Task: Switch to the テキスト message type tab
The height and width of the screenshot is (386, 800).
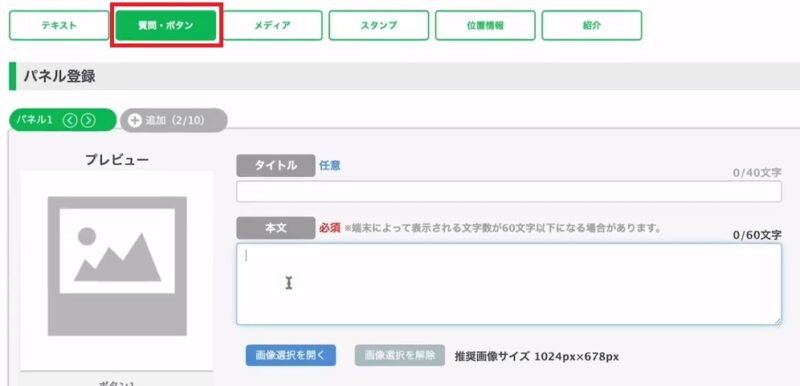Action: 59,25
